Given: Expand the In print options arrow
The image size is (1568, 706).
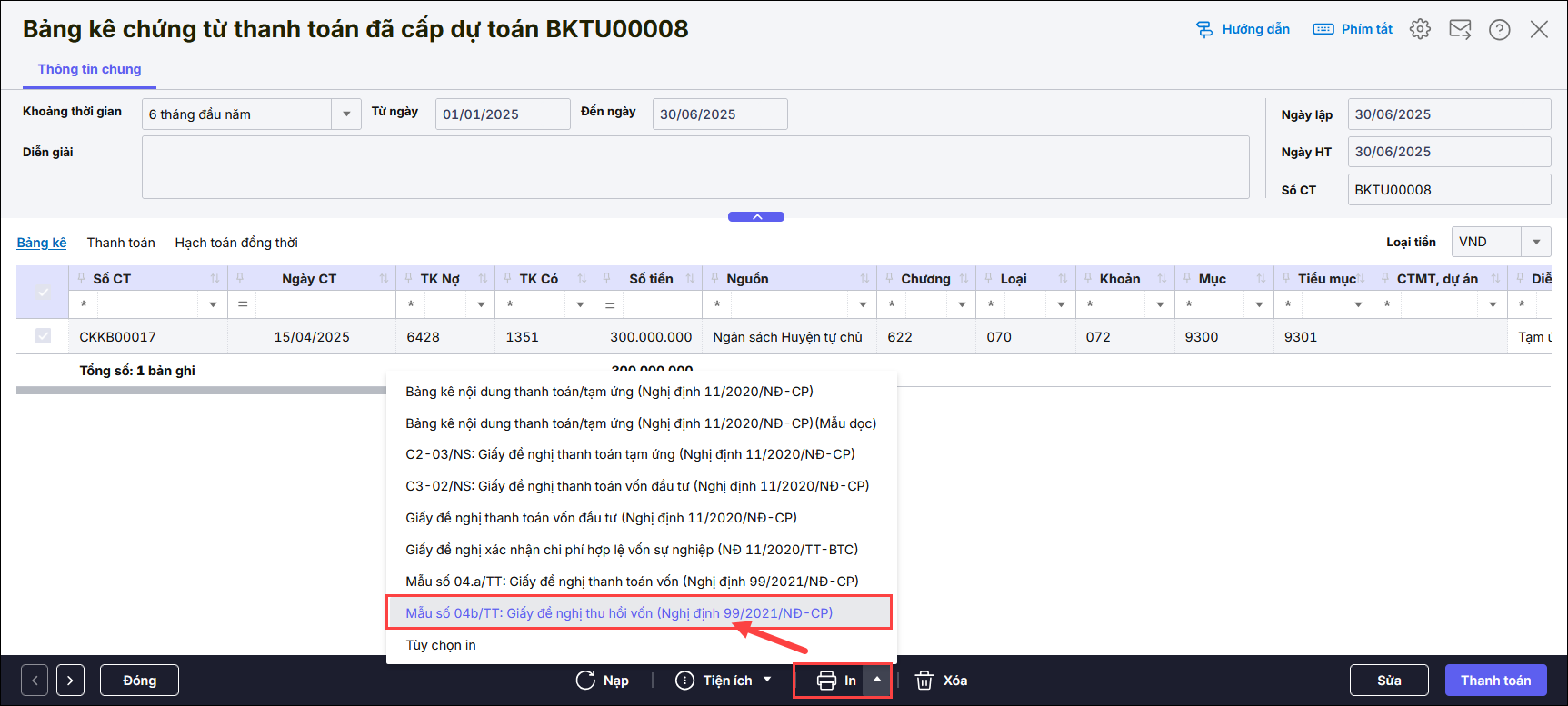Looking at the screenshot, I should (x=877, y=680).
